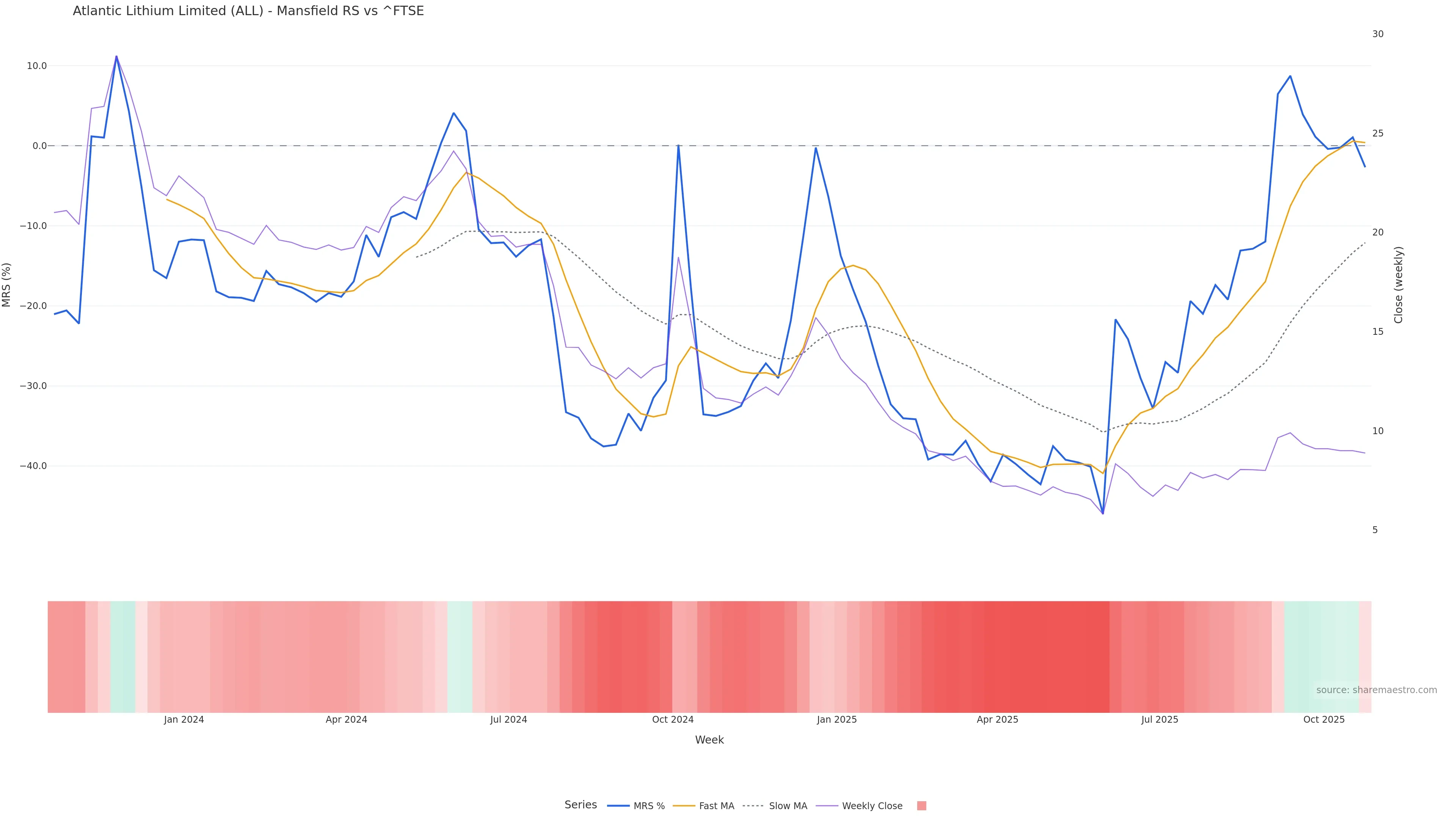Click the Apr 2024 x-axis label
Image resolution: width=1456 pixels, height=819 pixels.
pos(346,720)
